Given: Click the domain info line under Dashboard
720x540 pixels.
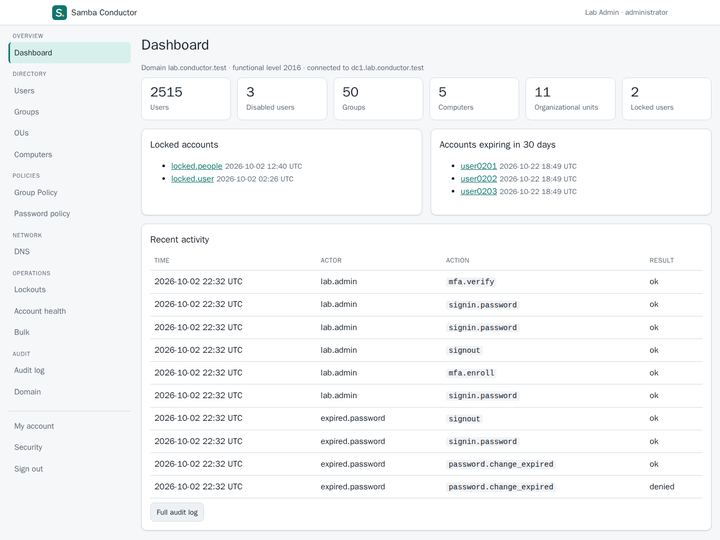Looking at the screenshot, I should (282, 68).
